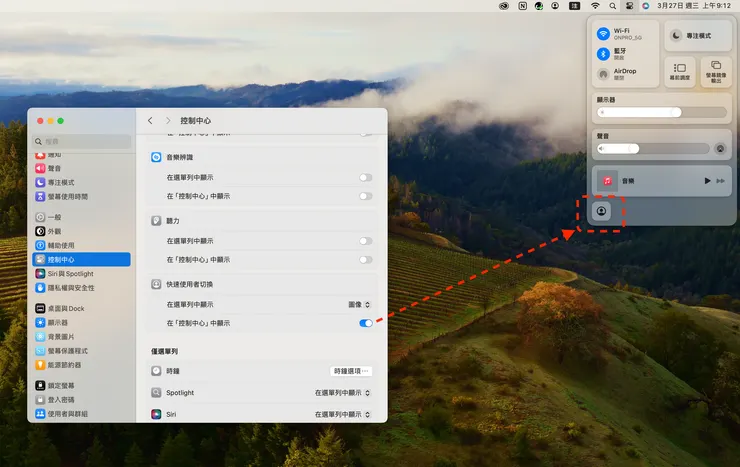
Task: Open Focus mode (專注模式) tile
Action: 698,35
